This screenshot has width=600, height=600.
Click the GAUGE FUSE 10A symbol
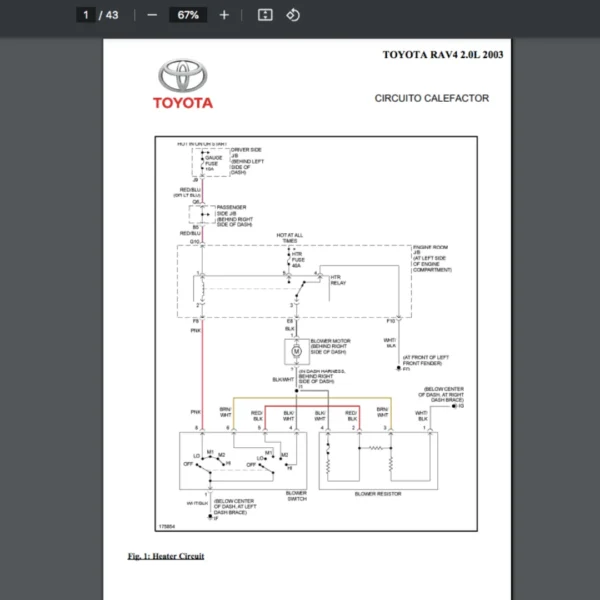203,163
